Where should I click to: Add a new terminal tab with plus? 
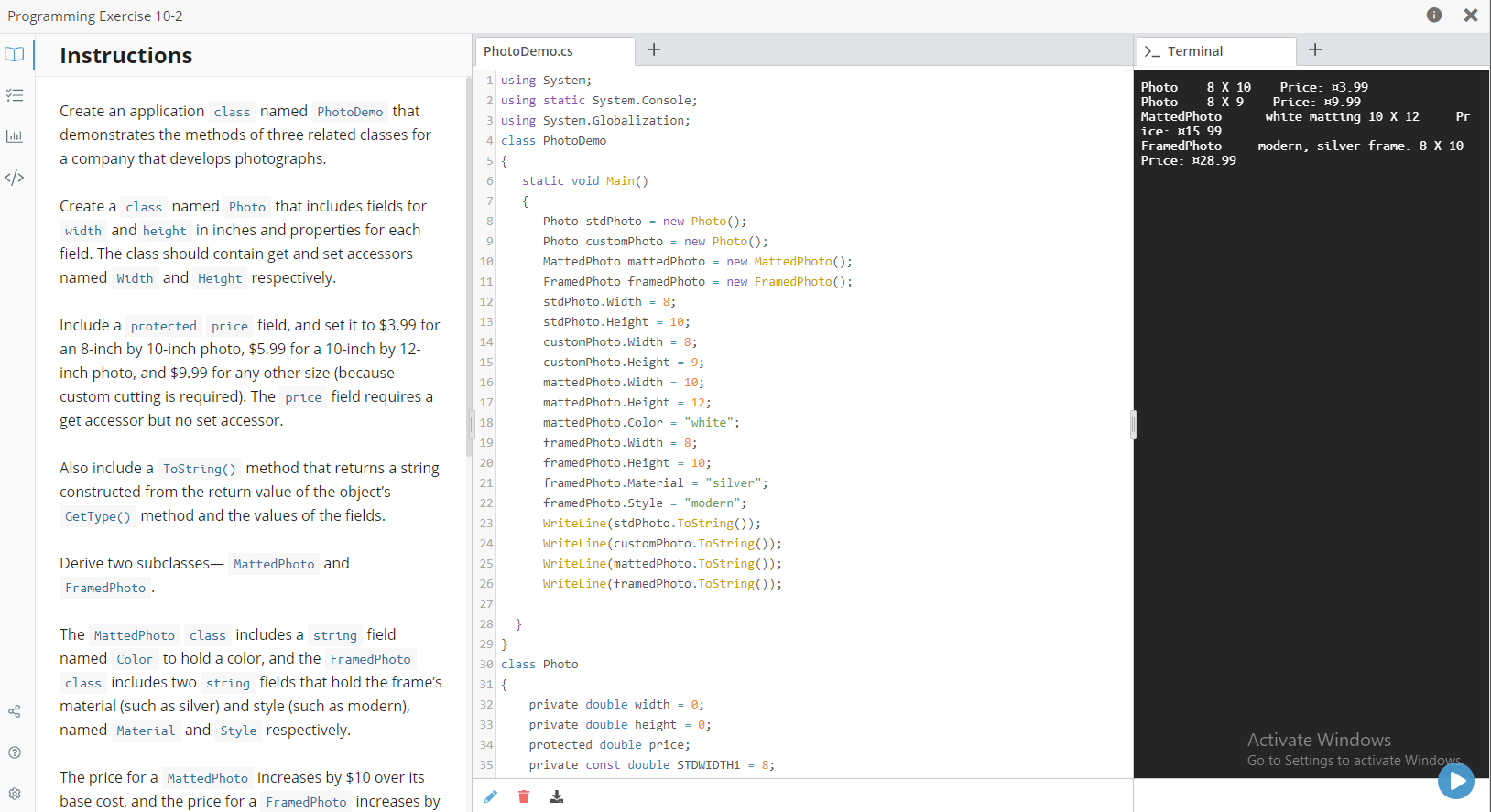click(1315, 49)
